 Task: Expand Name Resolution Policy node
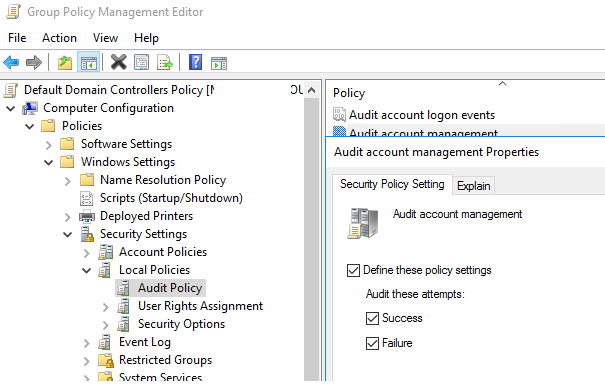coord(68,181)
